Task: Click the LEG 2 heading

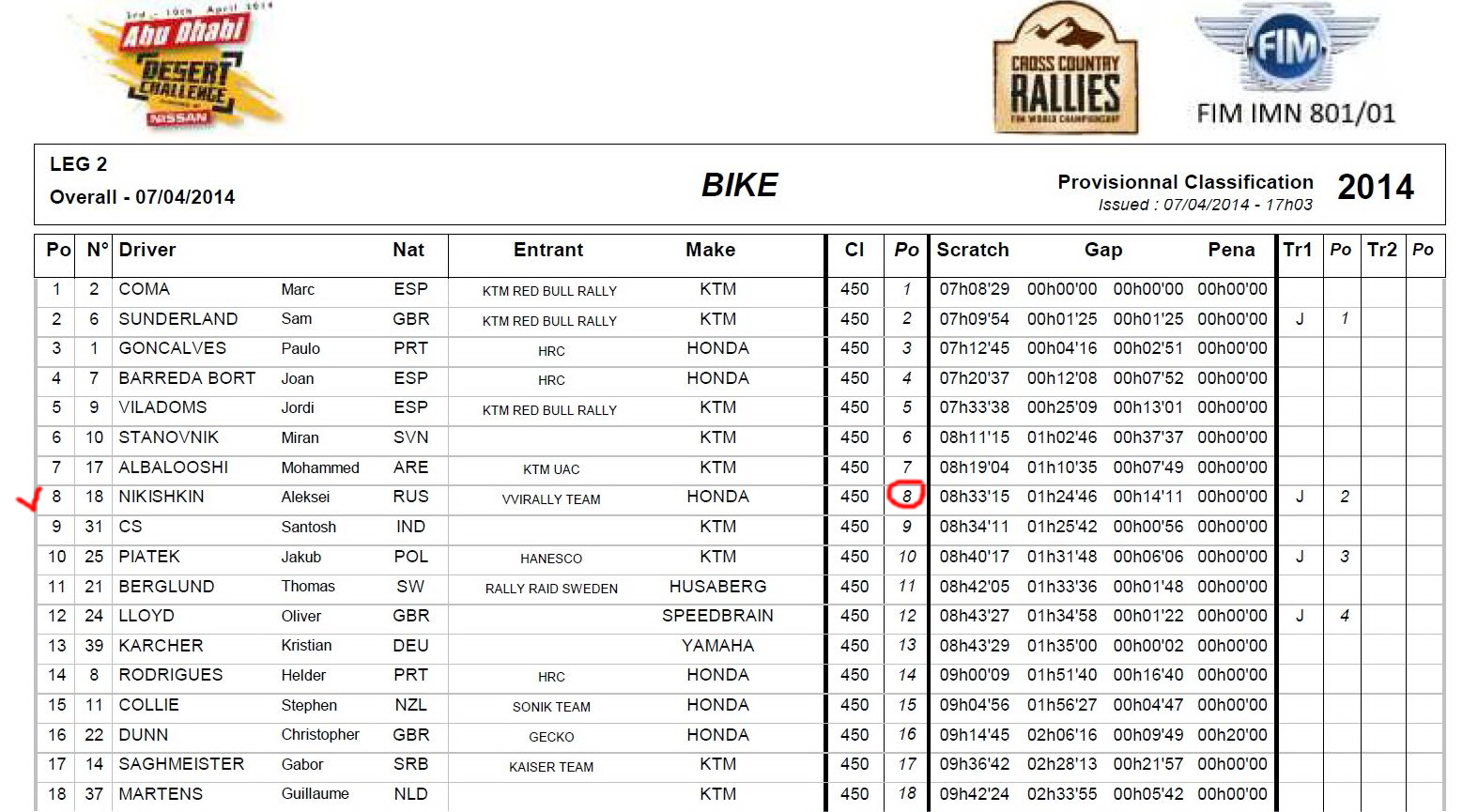Action: [x=79, y=164]
